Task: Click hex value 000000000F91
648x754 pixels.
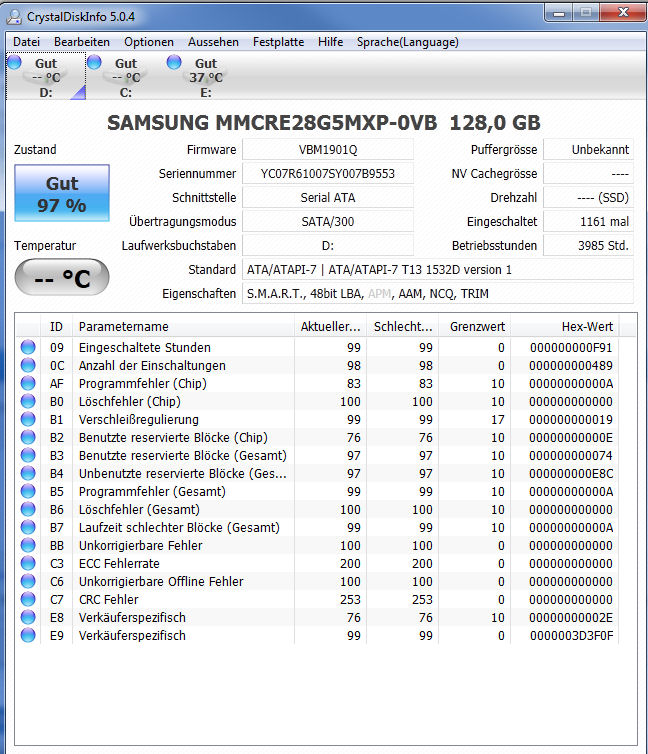Action: pyautogui.click(x=571, y=348)
